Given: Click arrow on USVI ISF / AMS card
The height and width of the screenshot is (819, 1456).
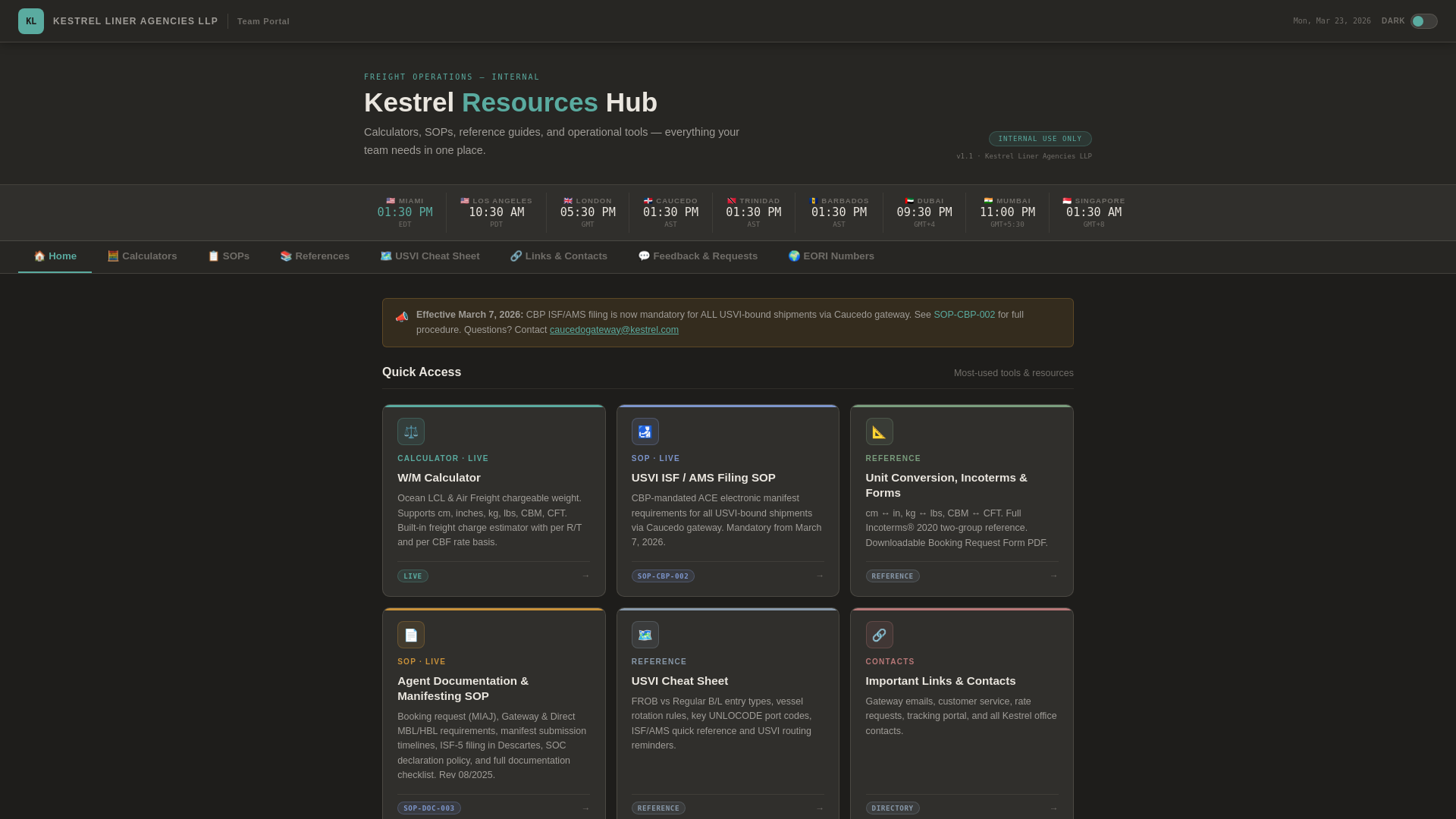Looking at the screenshot, I should pyautogui.click(x=820, y=576).
